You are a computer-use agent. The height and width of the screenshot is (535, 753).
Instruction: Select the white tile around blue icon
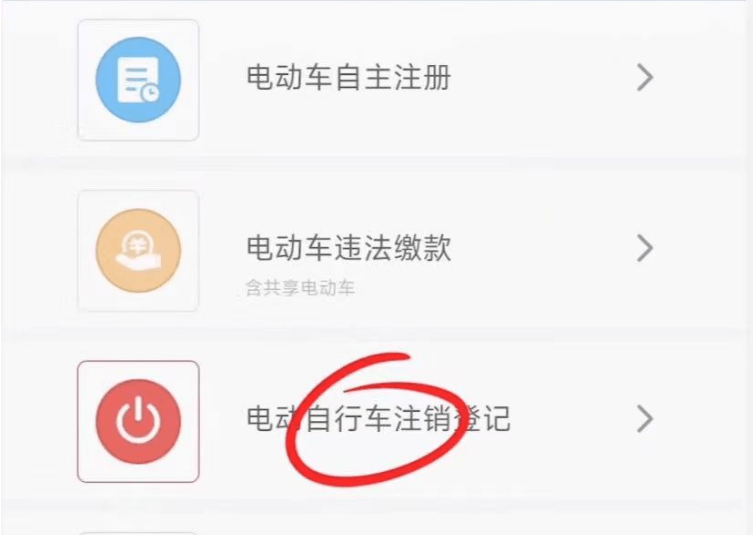point(138,80)
